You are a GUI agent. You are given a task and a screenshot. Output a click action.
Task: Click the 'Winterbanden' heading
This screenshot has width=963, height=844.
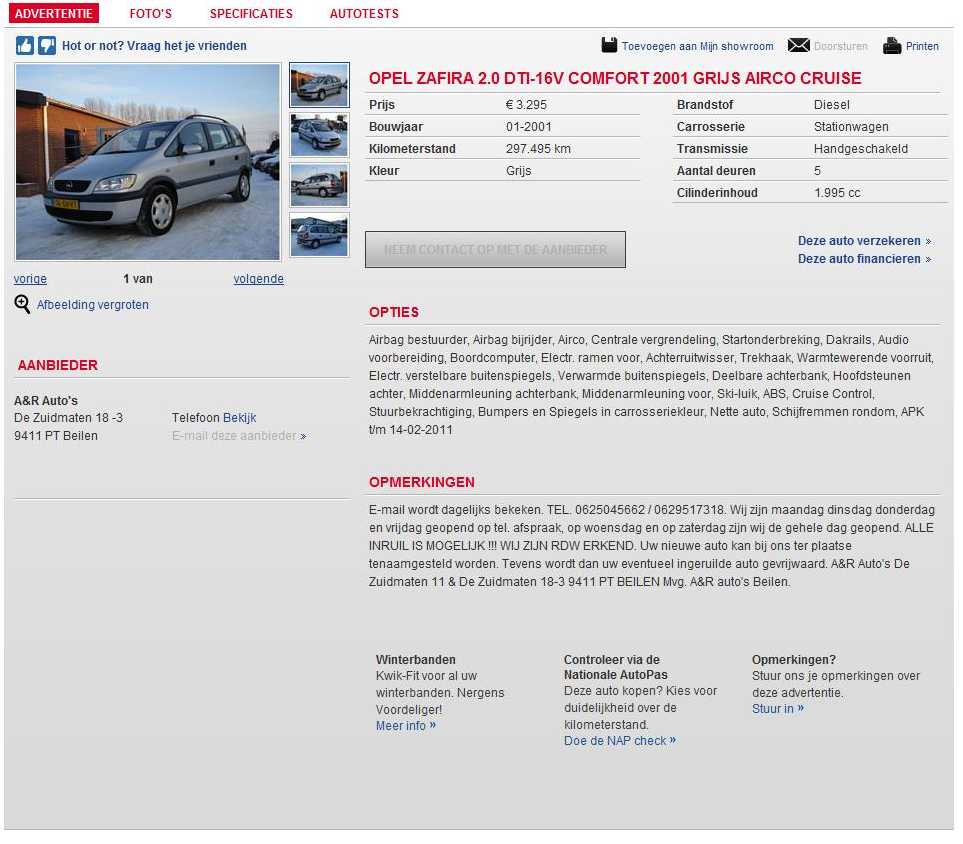click(x=416, y=660)
